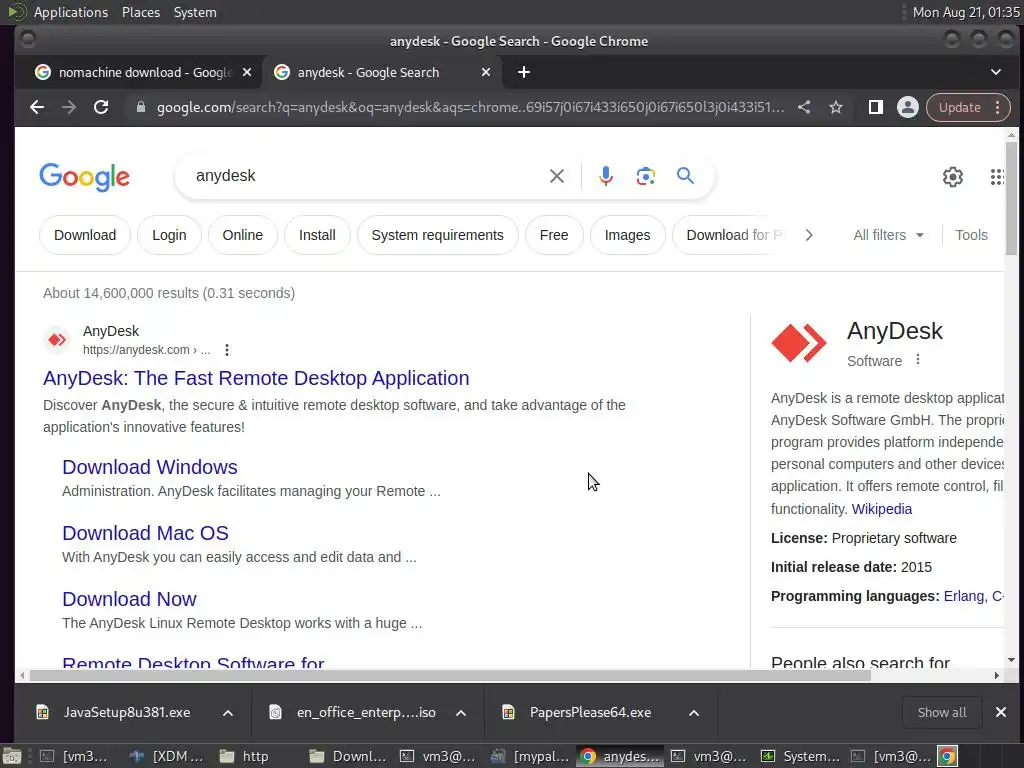
Task: Open the tab search dropdown arrow
Action: click(x=996, y=72)
